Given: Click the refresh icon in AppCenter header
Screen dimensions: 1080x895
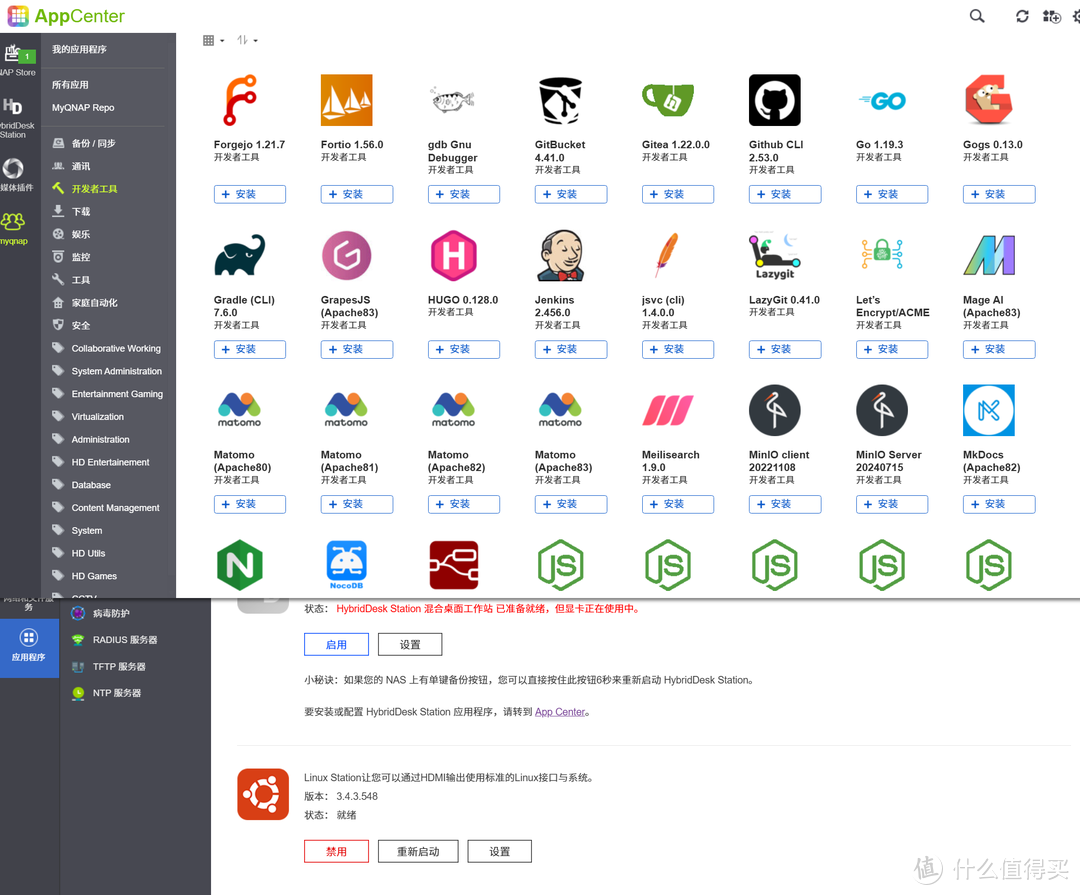Looking at the screenshot, I should click(x=1022, y=16).
